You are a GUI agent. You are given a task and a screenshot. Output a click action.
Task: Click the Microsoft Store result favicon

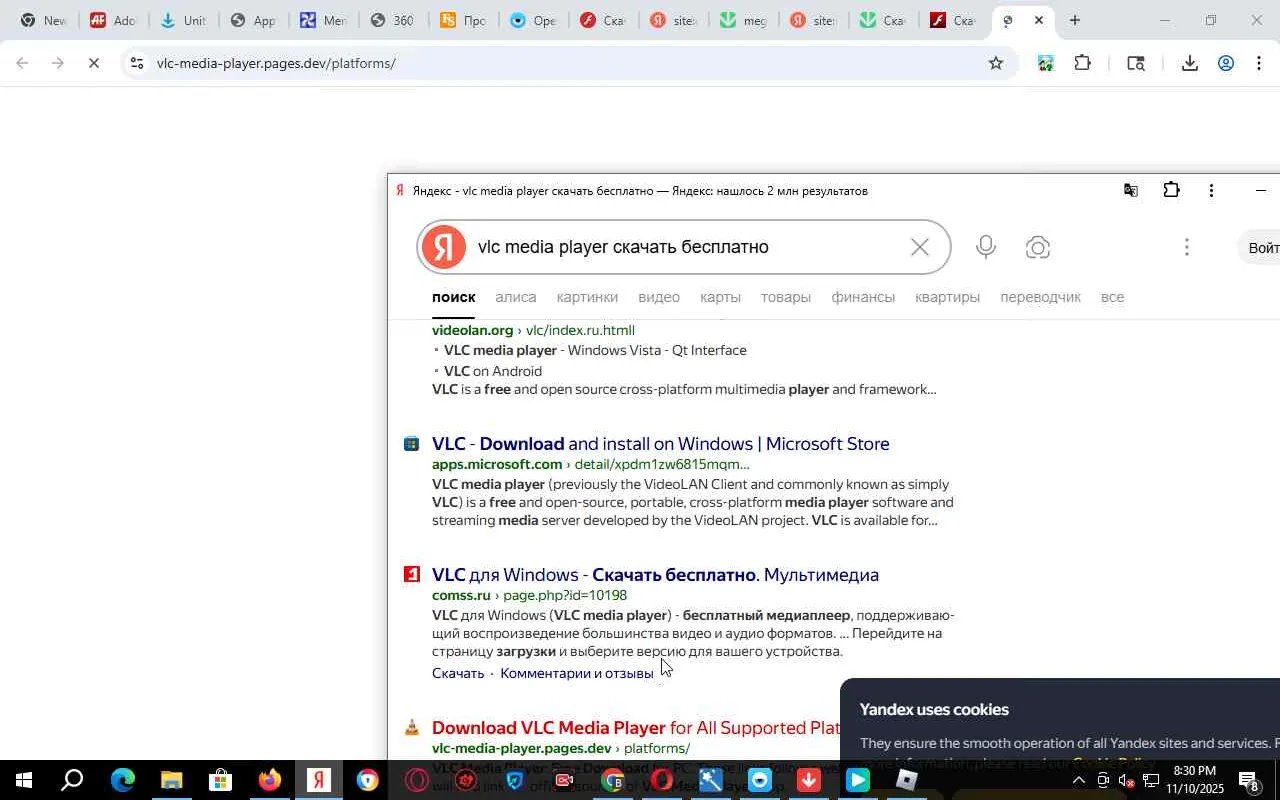point(411,443)
